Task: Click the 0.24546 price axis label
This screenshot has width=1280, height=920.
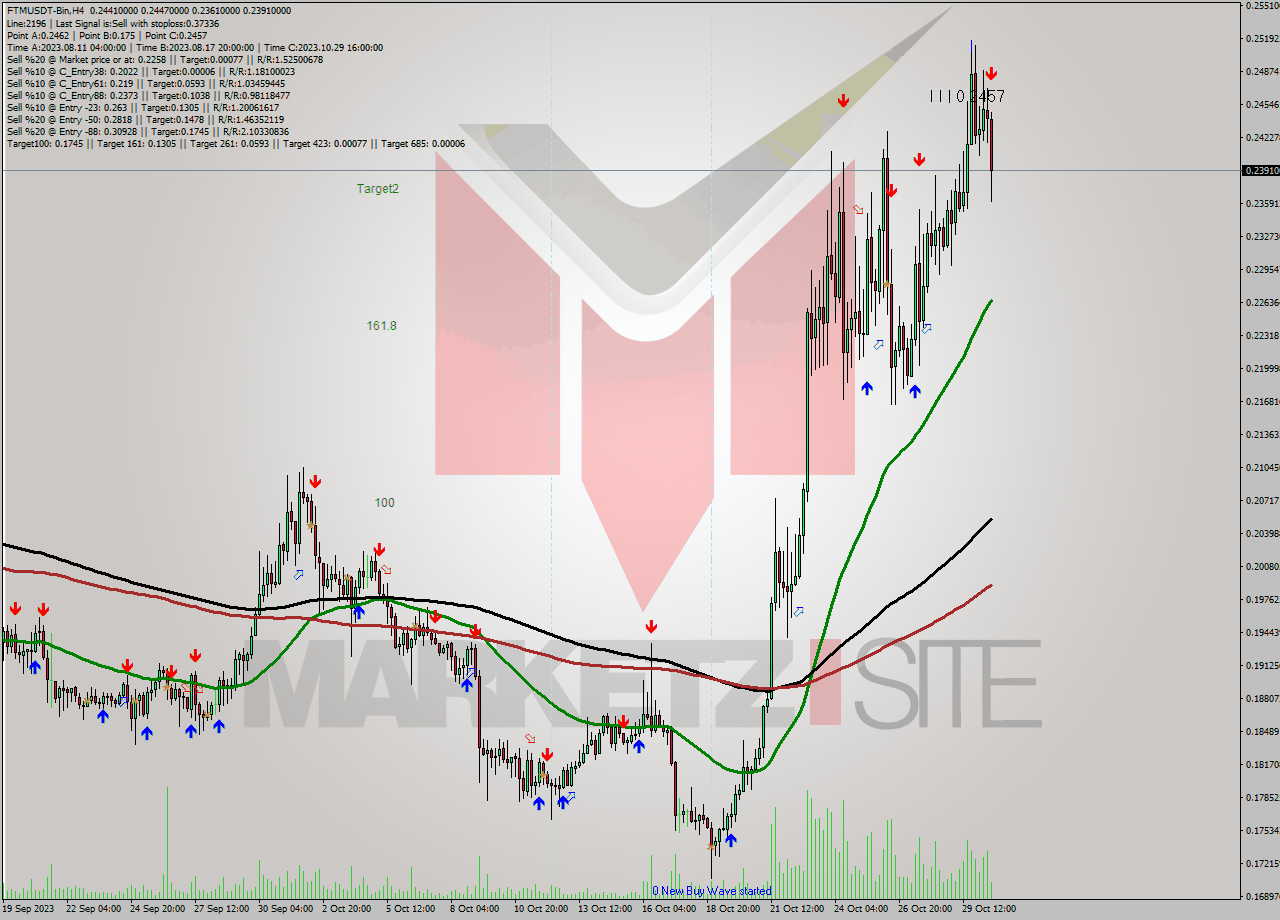Action: tap(1263, 104)
